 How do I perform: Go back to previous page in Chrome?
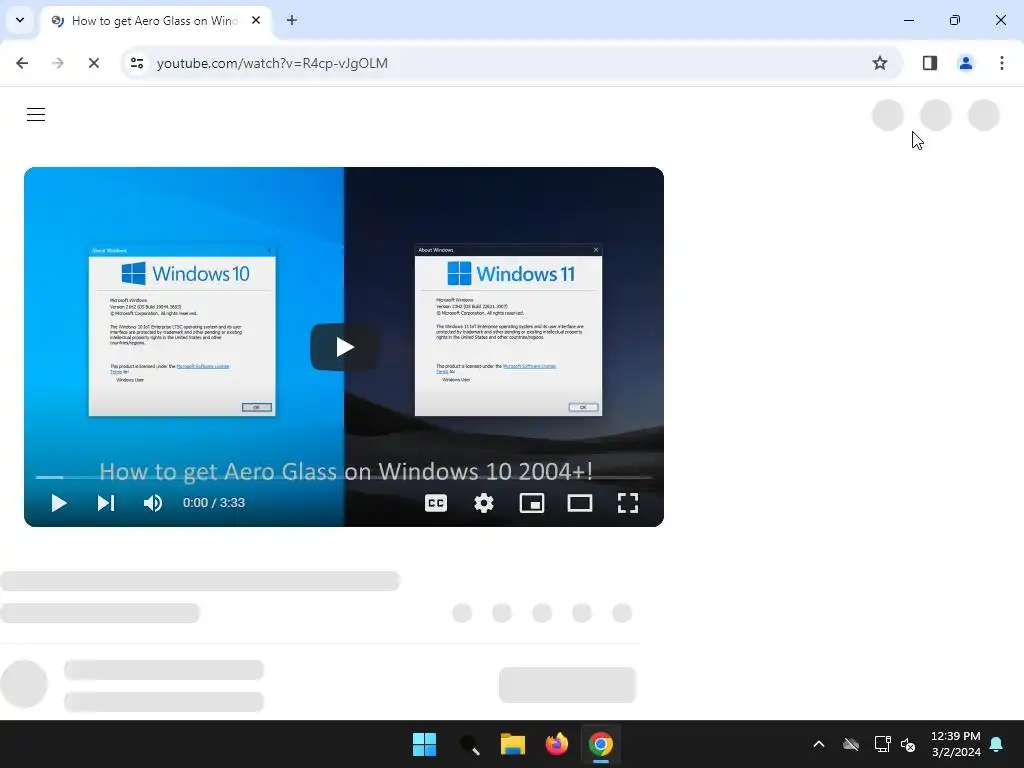(22, 63)
